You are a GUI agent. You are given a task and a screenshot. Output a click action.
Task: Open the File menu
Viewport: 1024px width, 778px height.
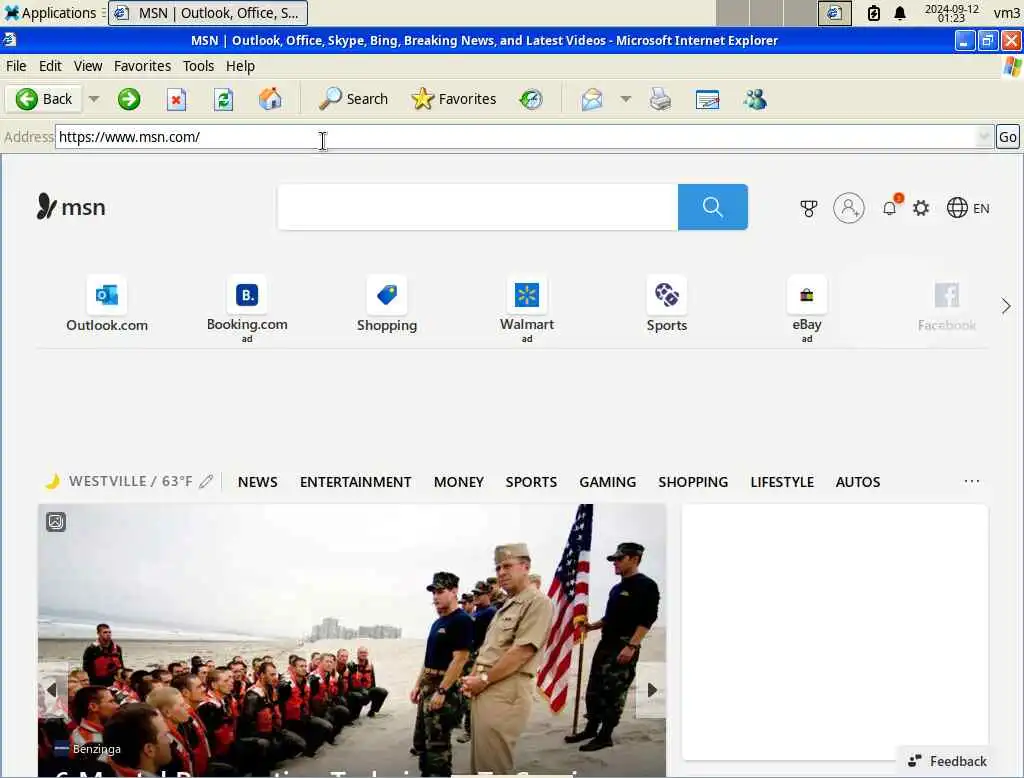pyautogui.click(x=16, y=66)
